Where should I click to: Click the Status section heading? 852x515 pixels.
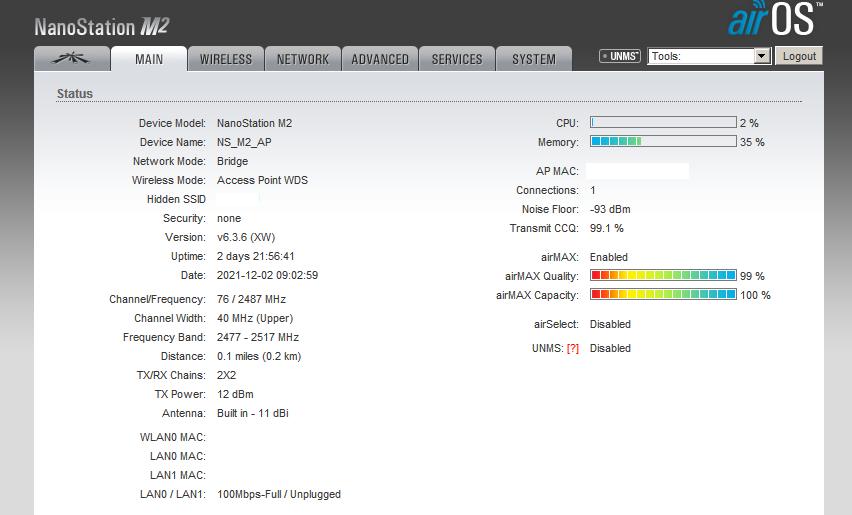75,93
